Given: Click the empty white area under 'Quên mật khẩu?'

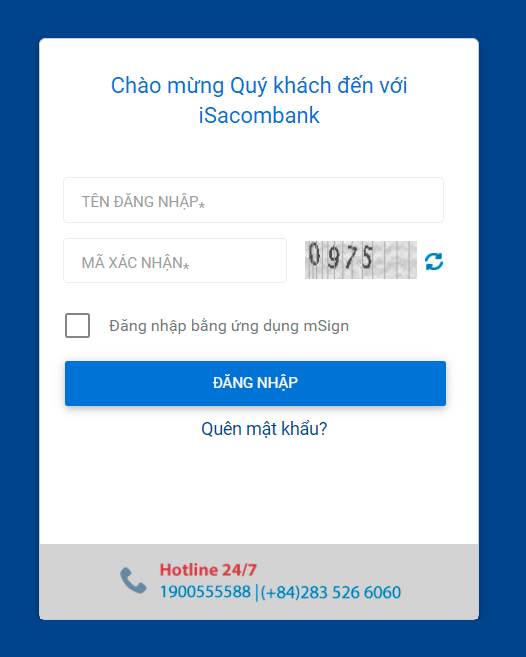Looking at the screenshot, I should pos(259,492).
